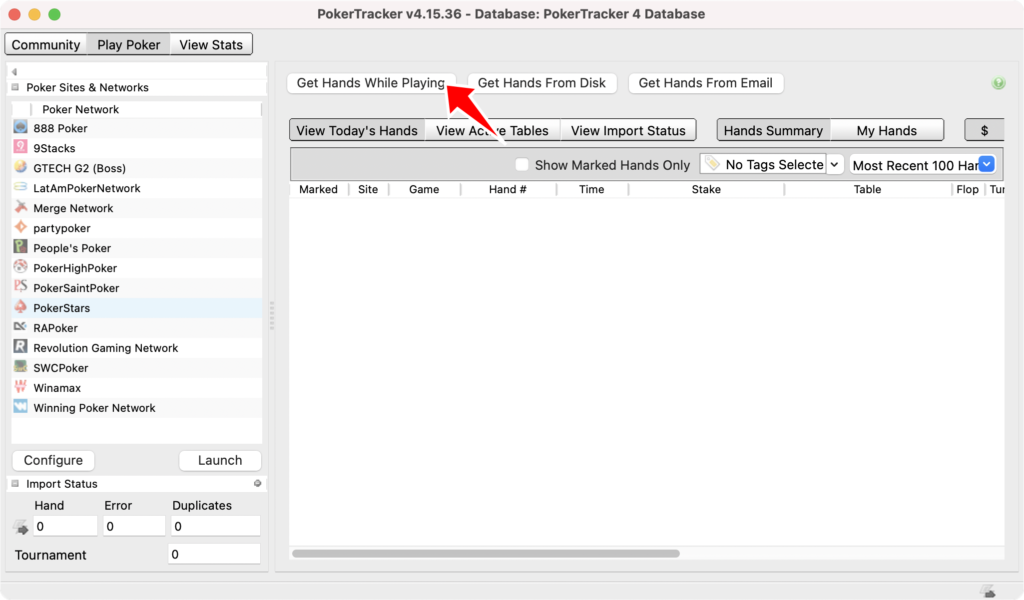Click the Error count input field
Screen dimensions: 1024x600
point(134,526)
